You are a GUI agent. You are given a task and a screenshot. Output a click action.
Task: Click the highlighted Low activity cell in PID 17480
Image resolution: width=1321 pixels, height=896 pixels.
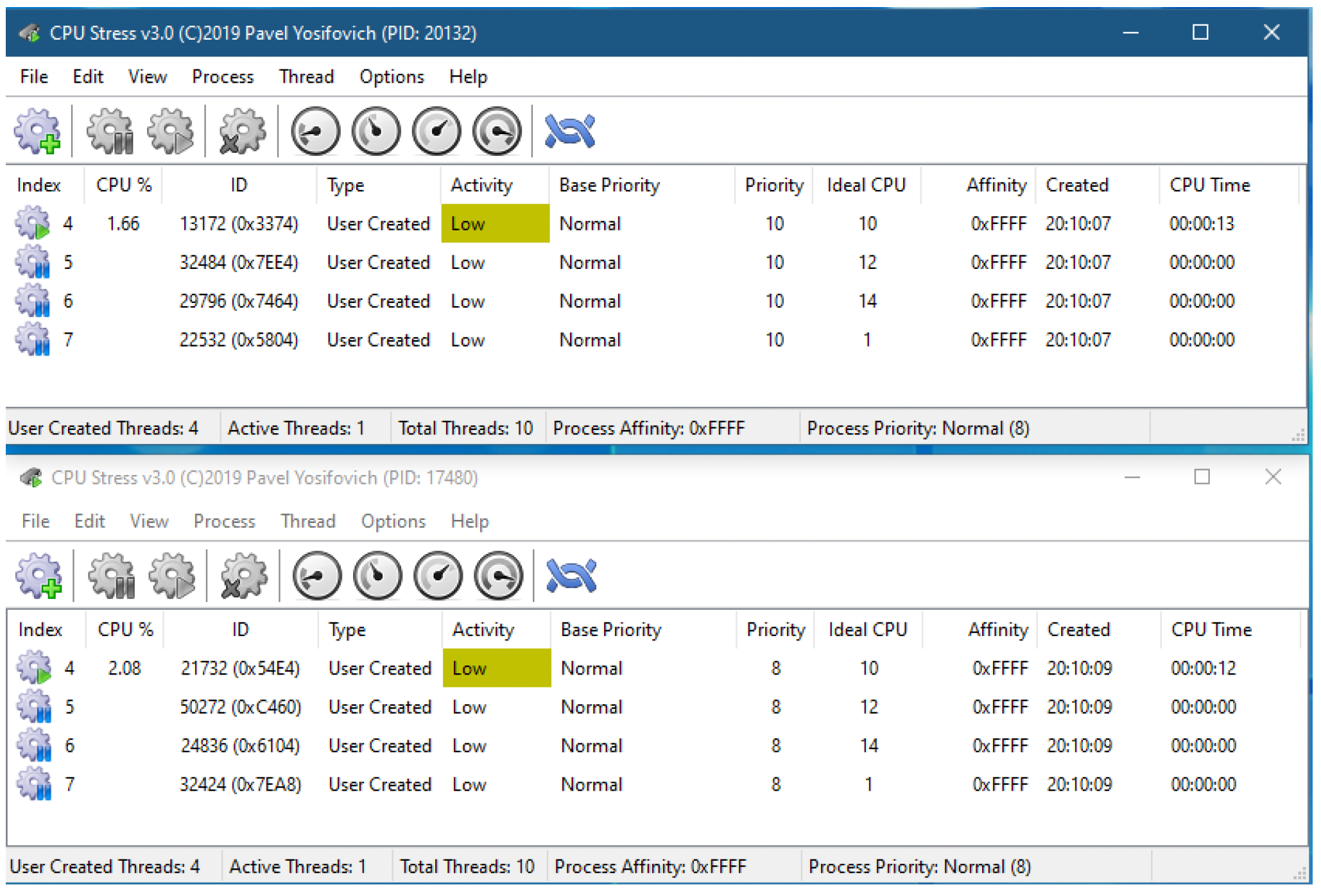coord(496,668)
